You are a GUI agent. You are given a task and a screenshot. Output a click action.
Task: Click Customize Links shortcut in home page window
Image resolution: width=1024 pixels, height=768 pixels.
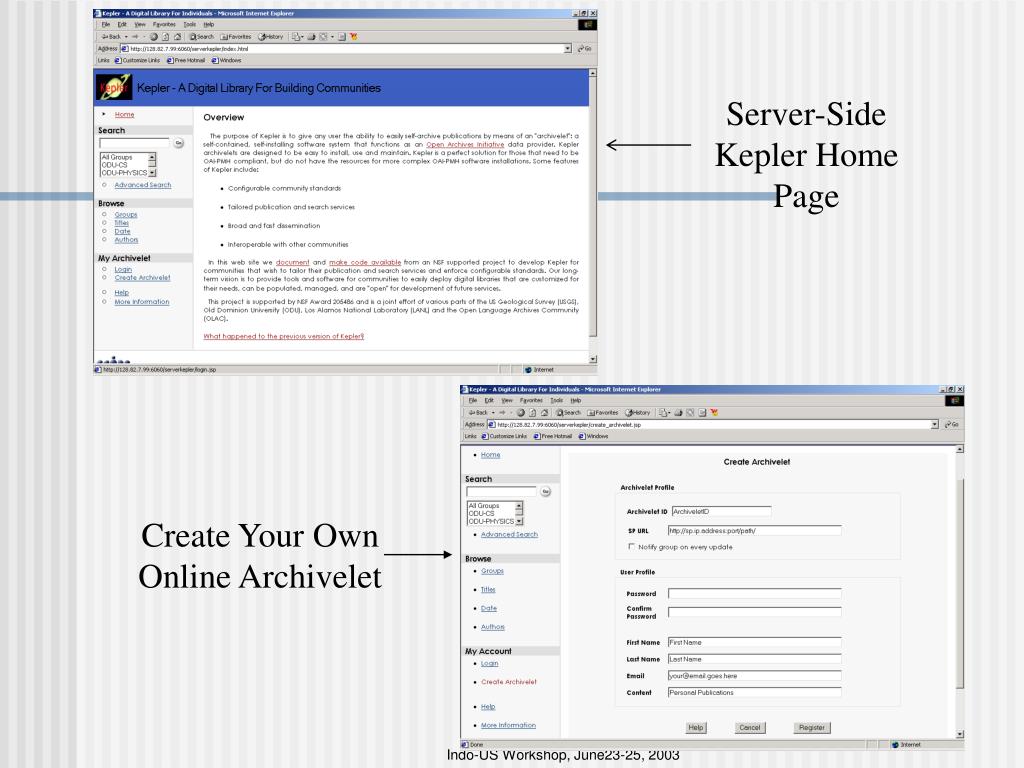[137, 60]
